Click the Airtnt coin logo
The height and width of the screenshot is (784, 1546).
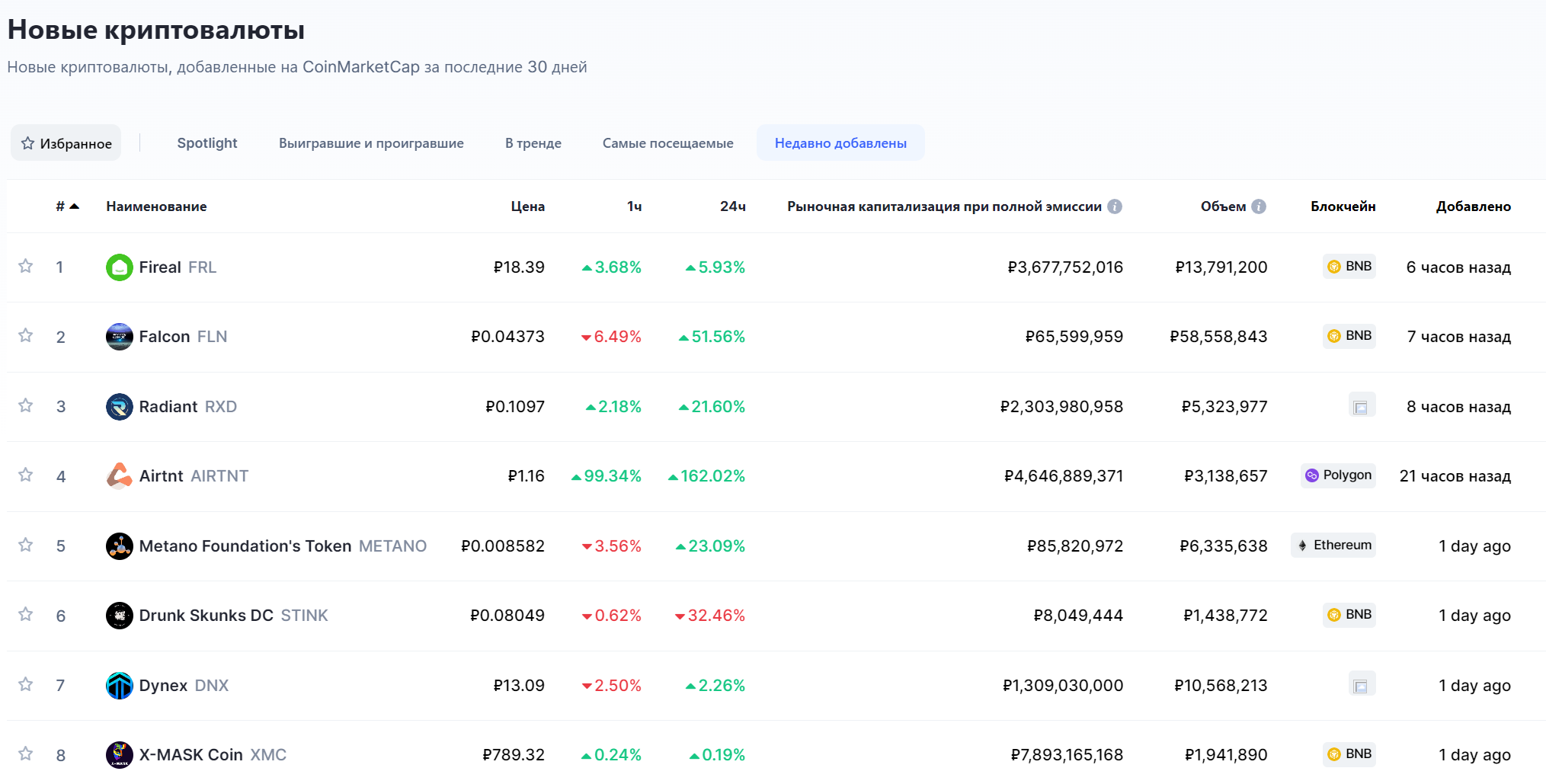pos(120,475)
